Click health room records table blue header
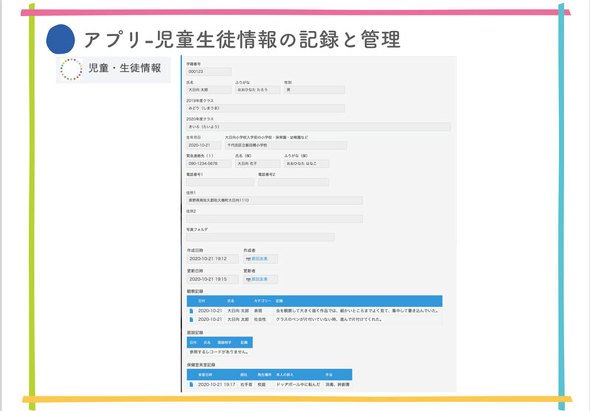Image resolution: width=590 pixels, height=411 pixels. (x=269, y=374)
